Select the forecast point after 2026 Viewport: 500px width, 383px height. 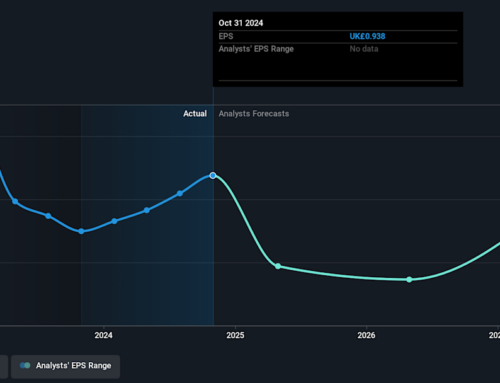(409, 280)
